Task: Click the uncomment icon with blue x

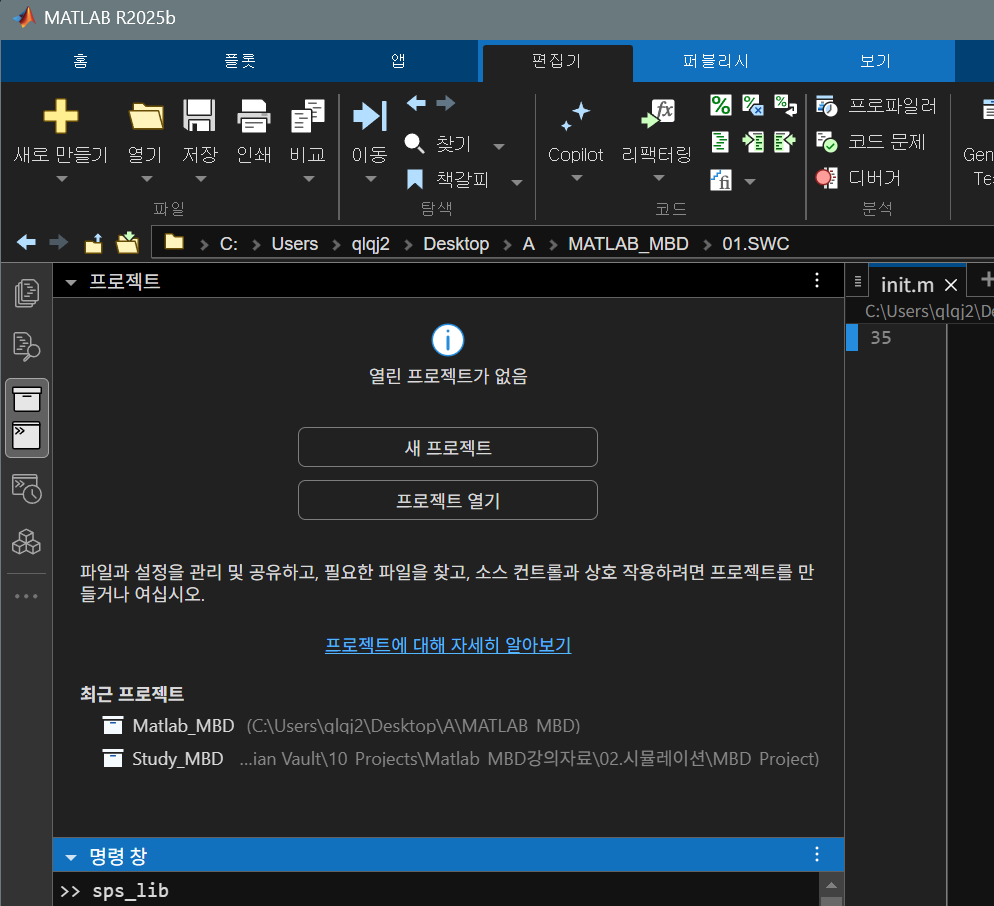Action: 752,105
